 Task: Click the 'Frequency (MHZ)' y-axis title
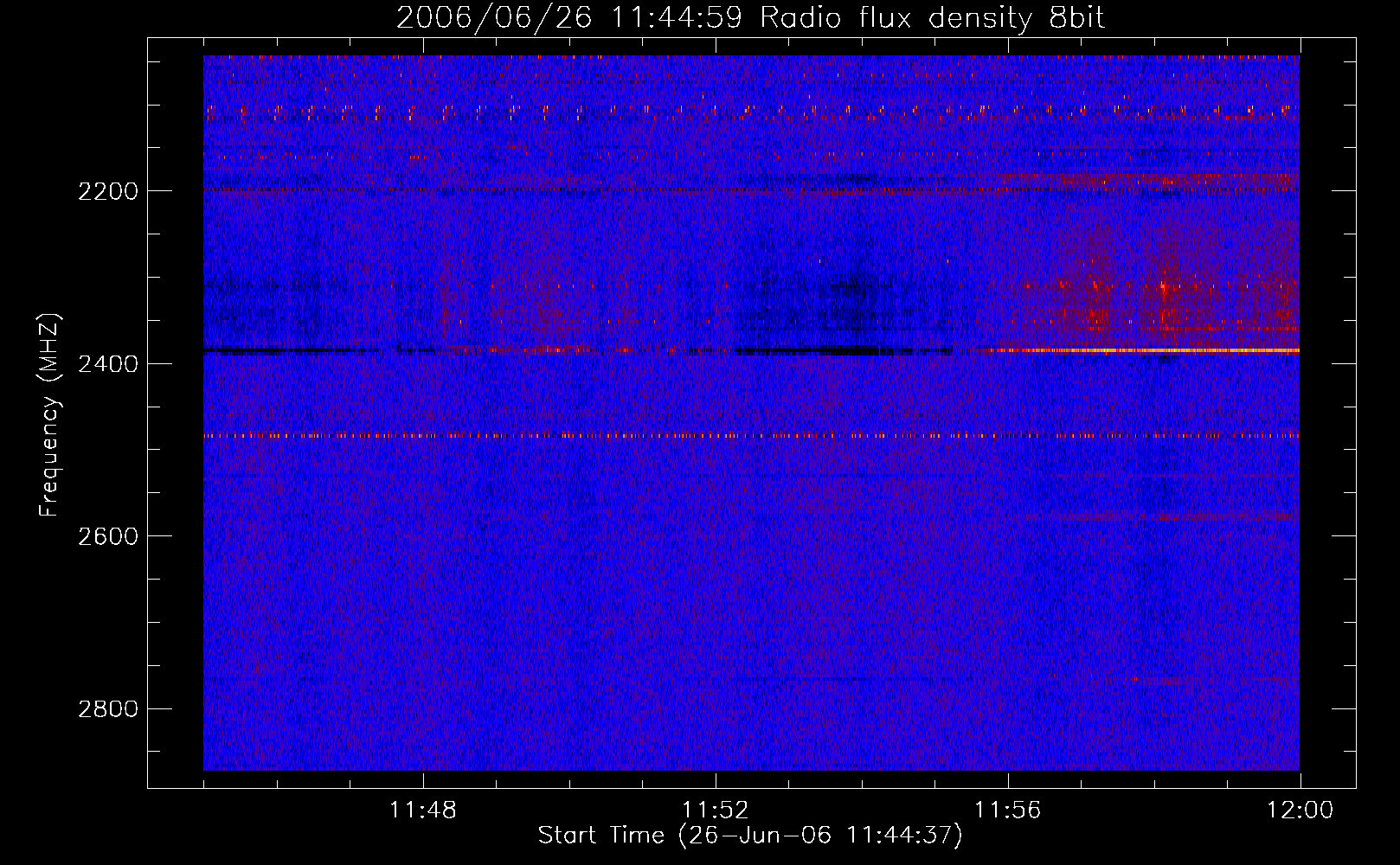50,415
